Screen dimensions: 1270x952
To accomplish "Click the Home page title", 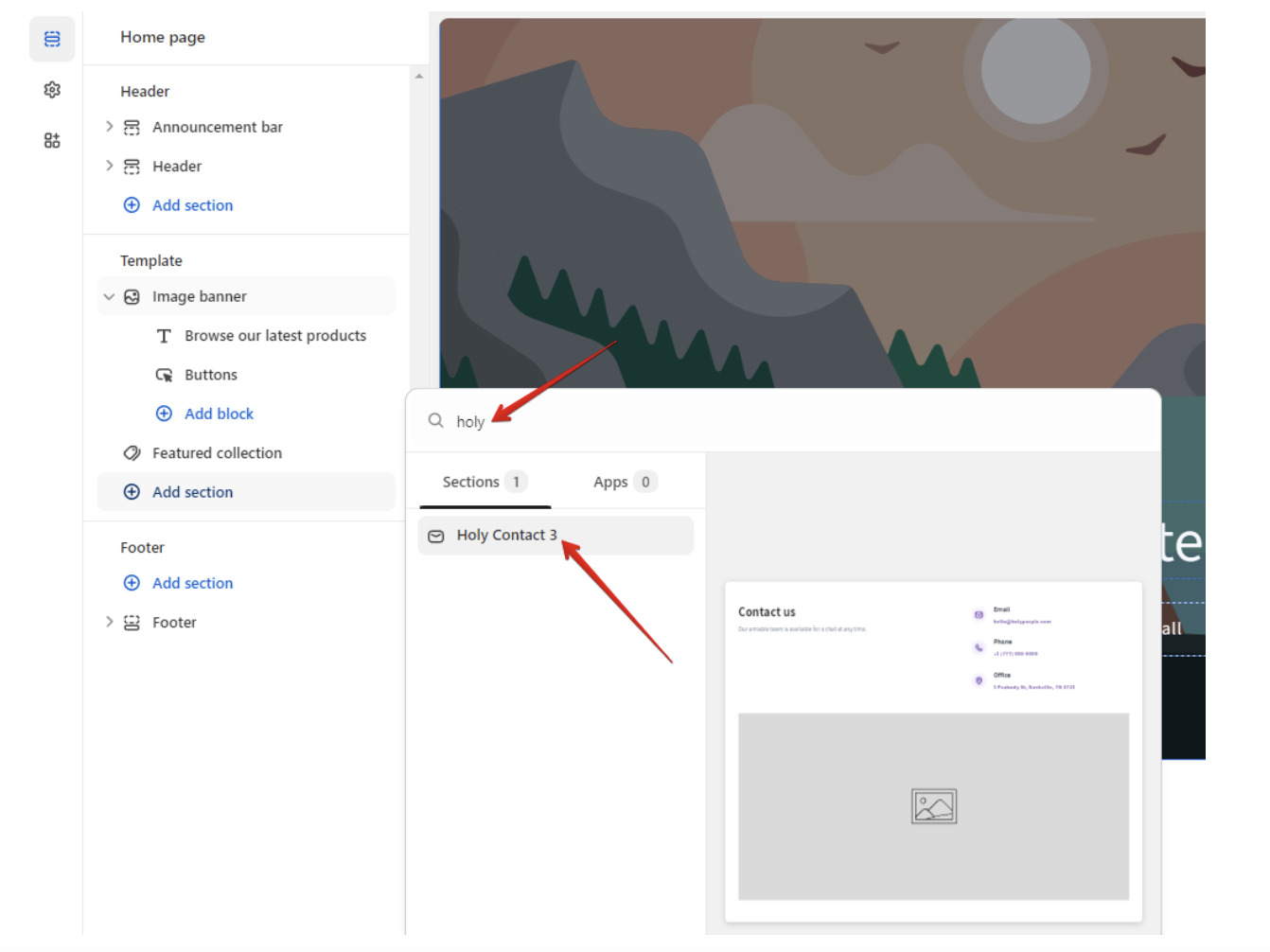I will tap(163, 37).
